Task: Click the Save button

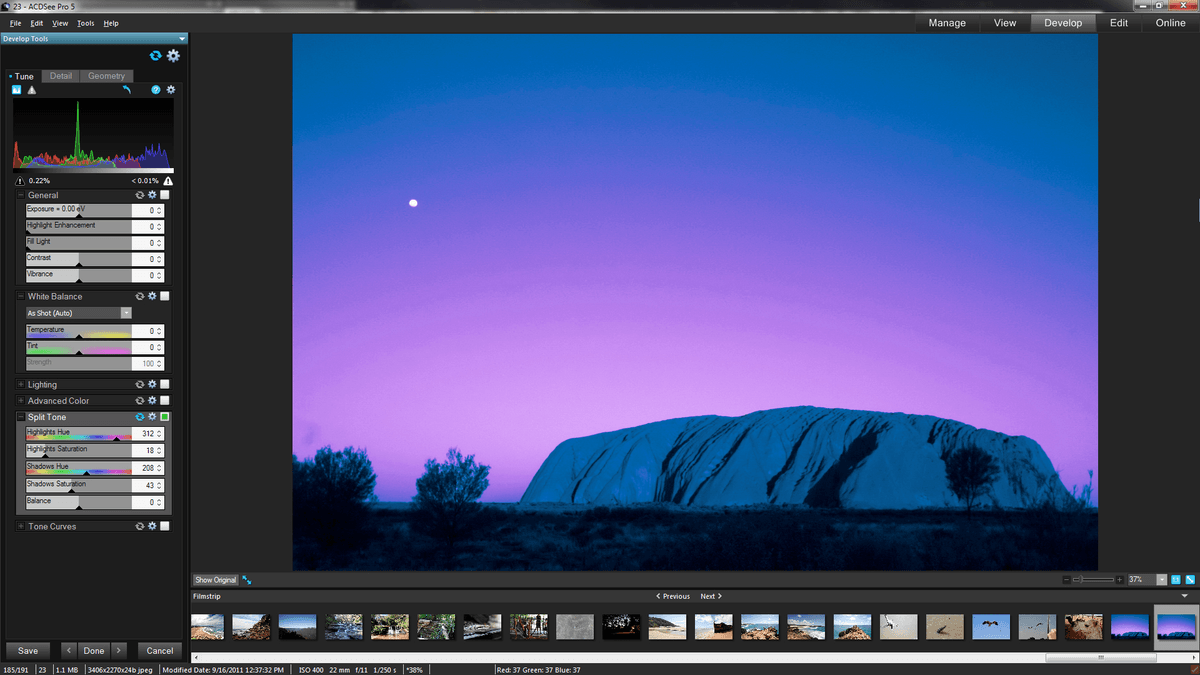Action: [28, 651]
